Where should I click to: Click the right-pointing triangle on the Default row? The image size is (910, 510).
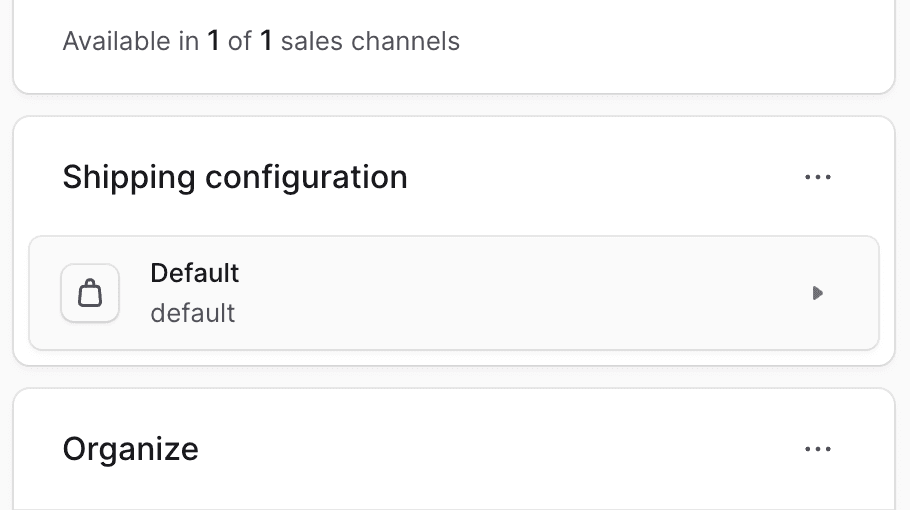pyautogui.click(x=817, y=294)
